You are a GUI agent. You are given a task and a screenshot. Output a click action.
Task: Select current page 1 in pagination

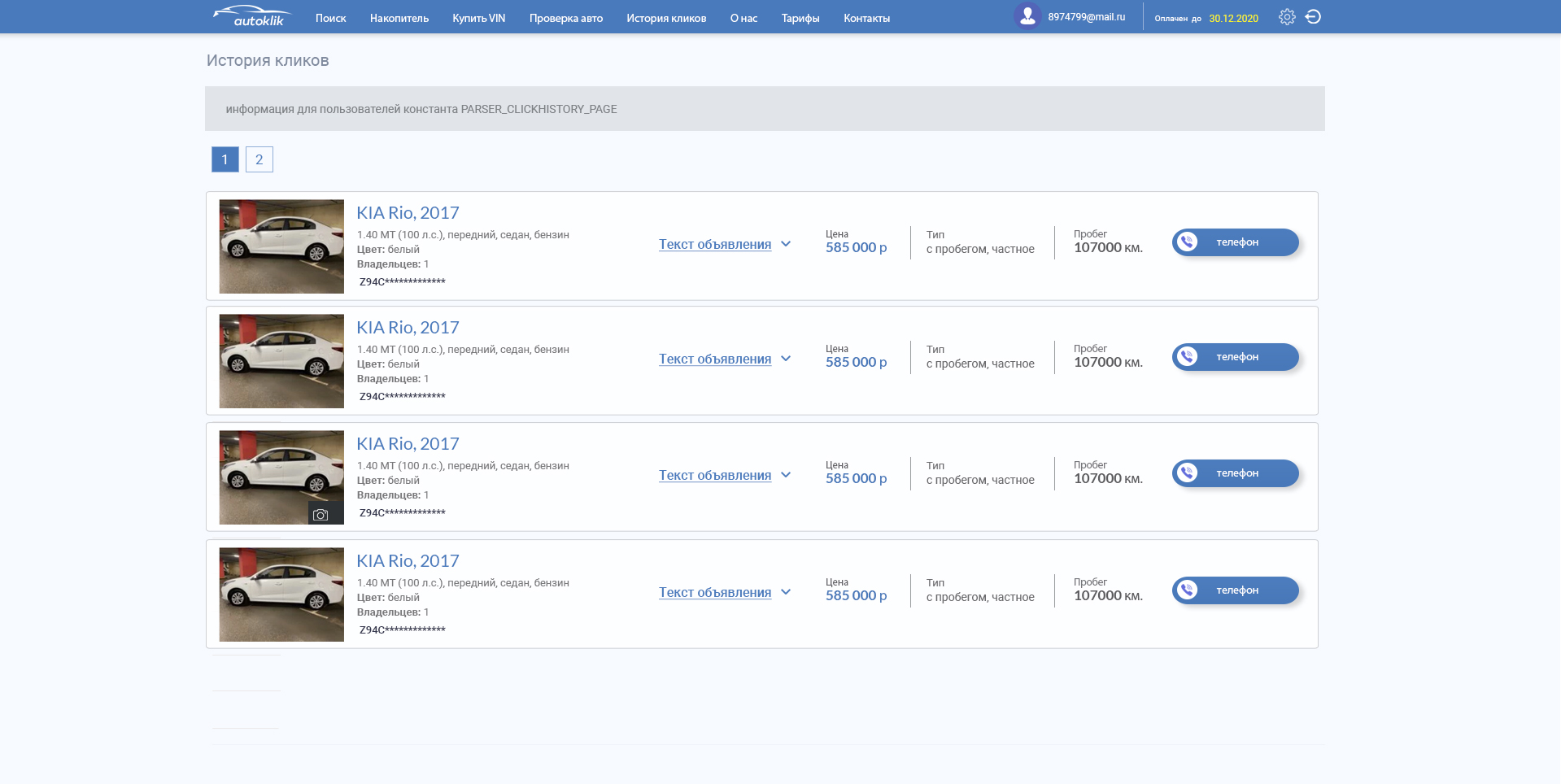click(x=225, y=159)
